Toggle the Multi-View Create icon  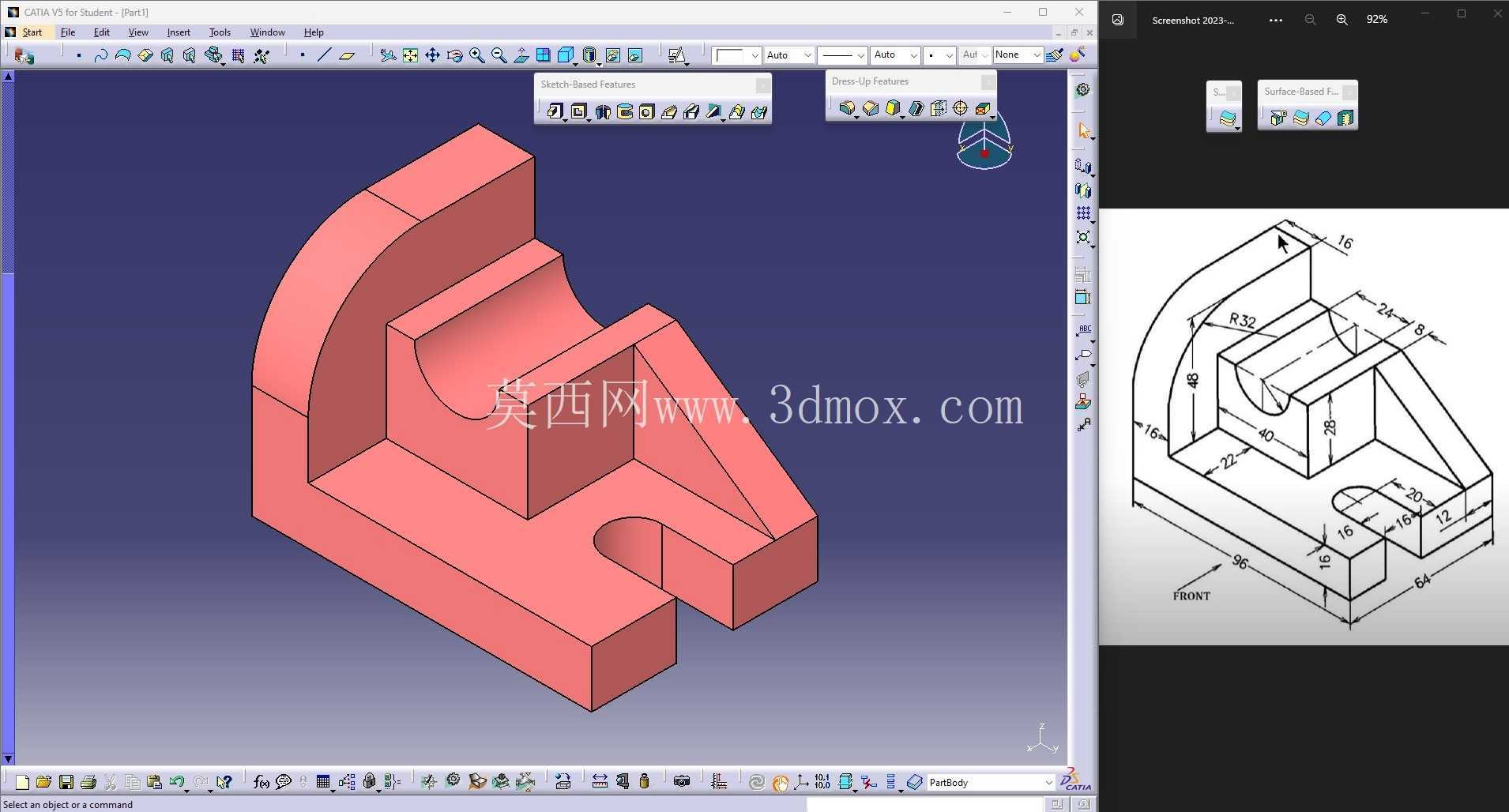(x=543, y=55)
